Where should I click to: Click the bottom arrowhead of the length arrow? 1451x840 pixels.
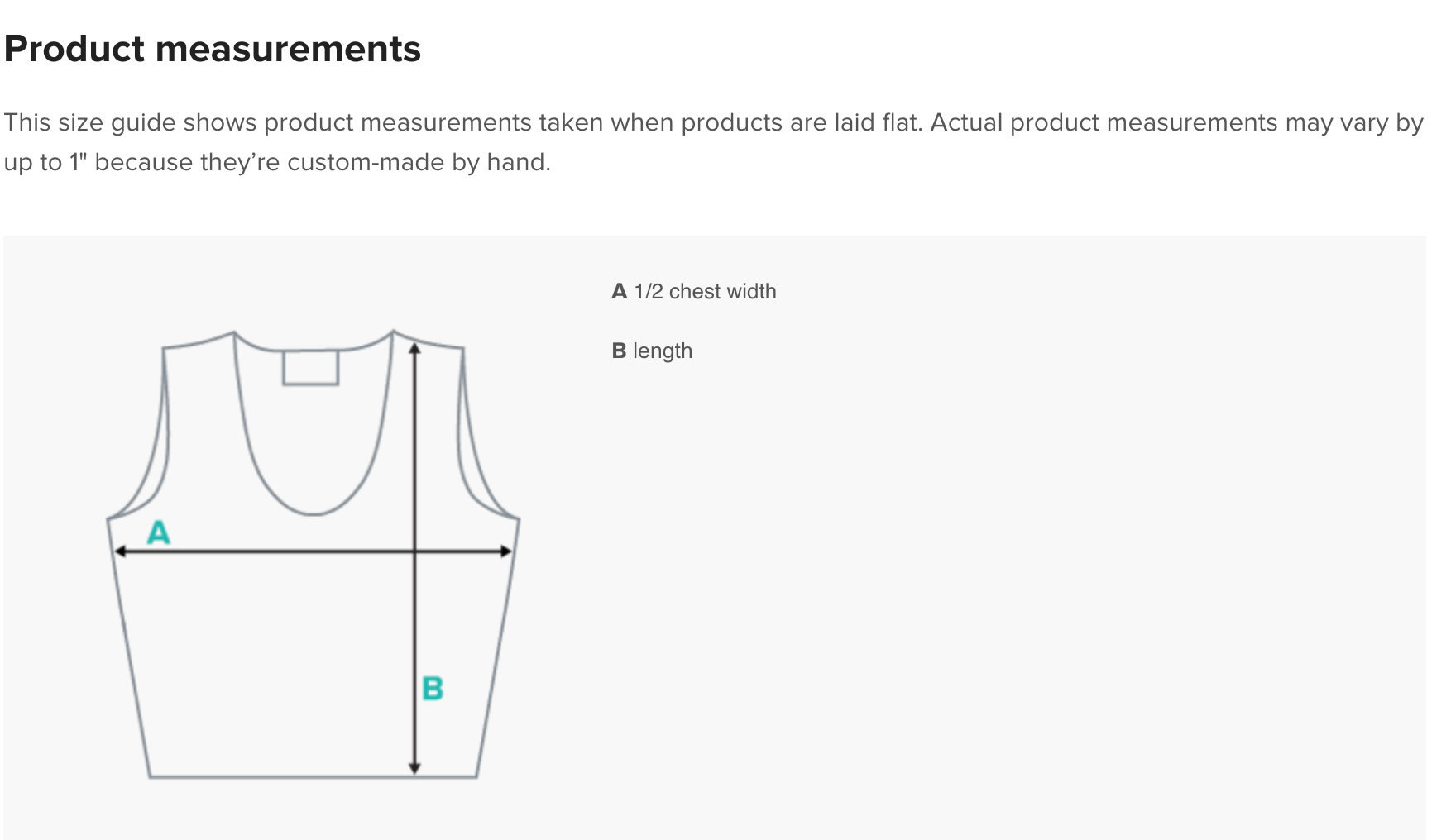coord(415,769)
